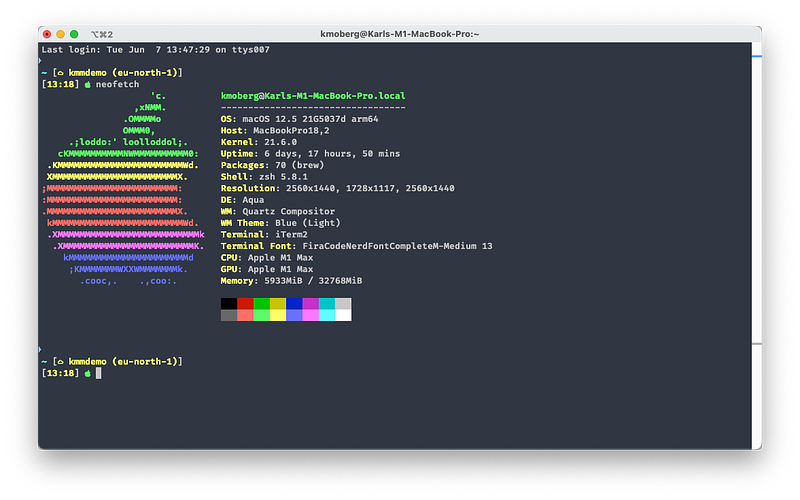
Task: Click the bright blue (periwinkle) palette block
Action: (x=294, y=315)
